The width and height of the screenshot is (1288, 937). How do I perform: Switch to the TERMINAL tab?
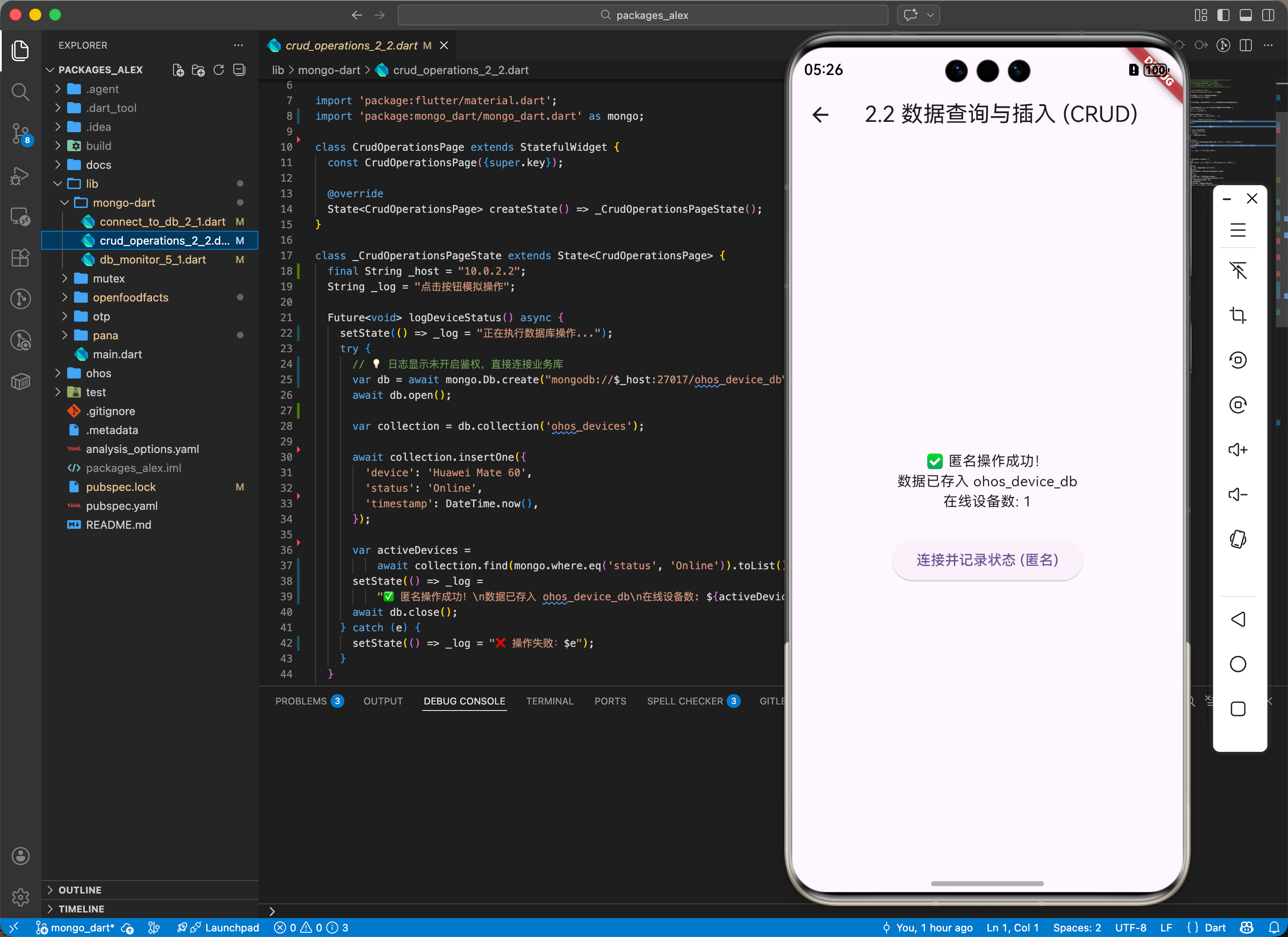[x=549, y=701]
